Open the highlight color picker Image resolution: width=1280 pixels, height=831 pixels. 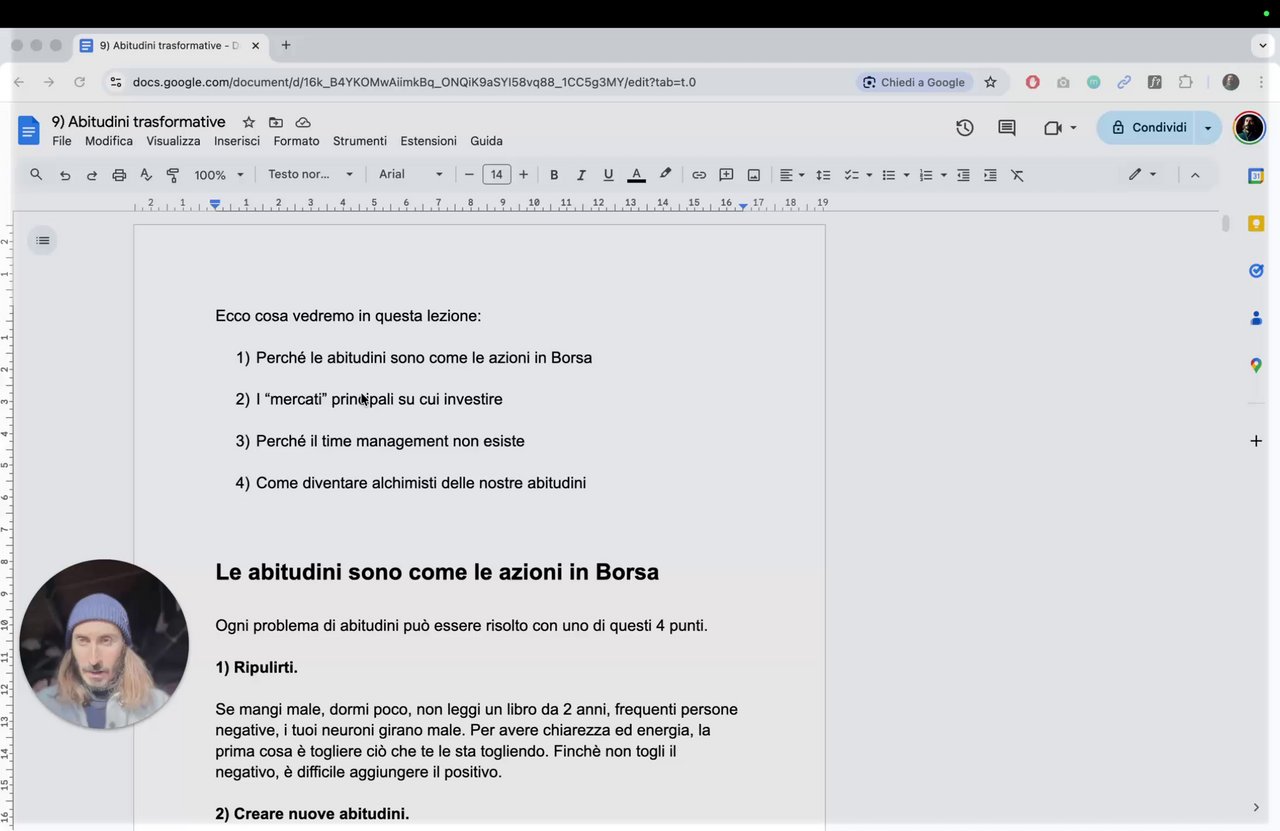(x=665, y=175)
